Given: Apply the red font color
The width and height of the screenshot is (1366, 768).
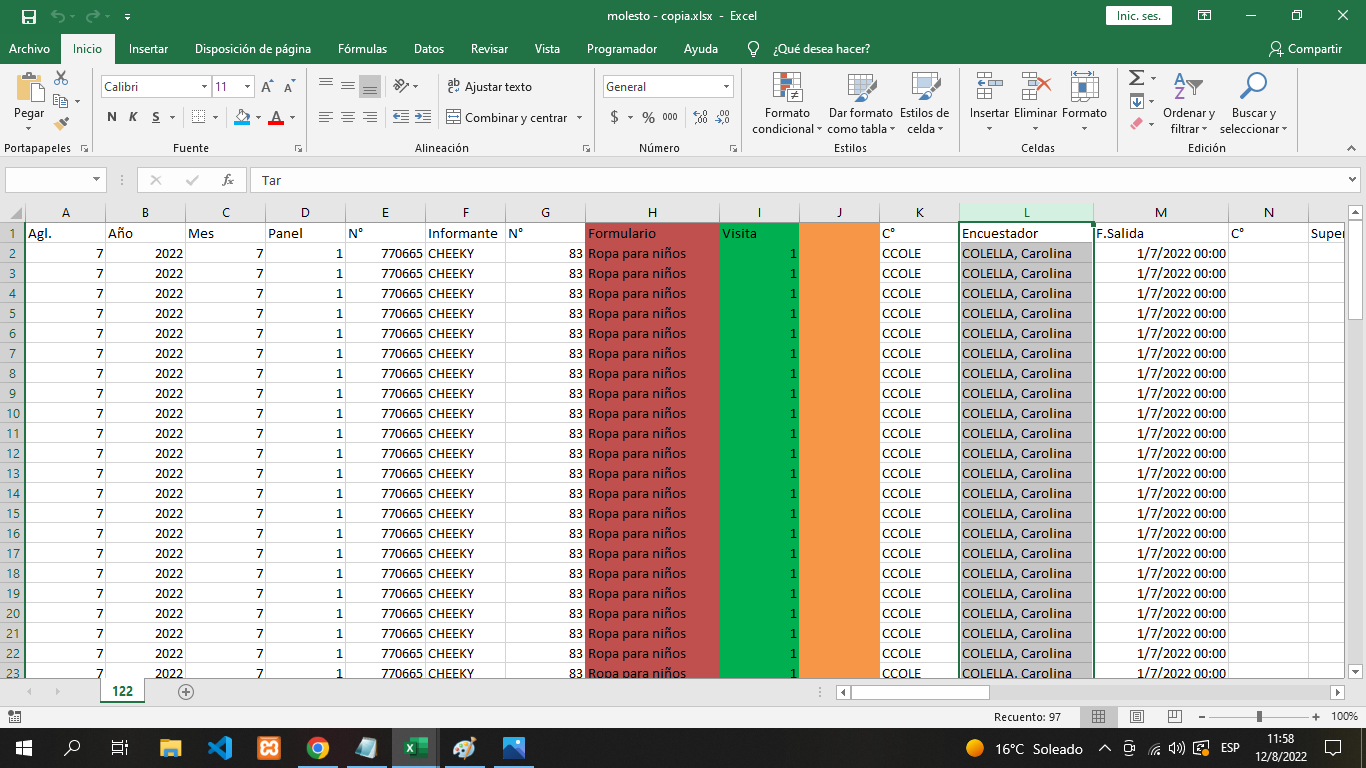Looking at the screenshot, I should pos(276,117).
